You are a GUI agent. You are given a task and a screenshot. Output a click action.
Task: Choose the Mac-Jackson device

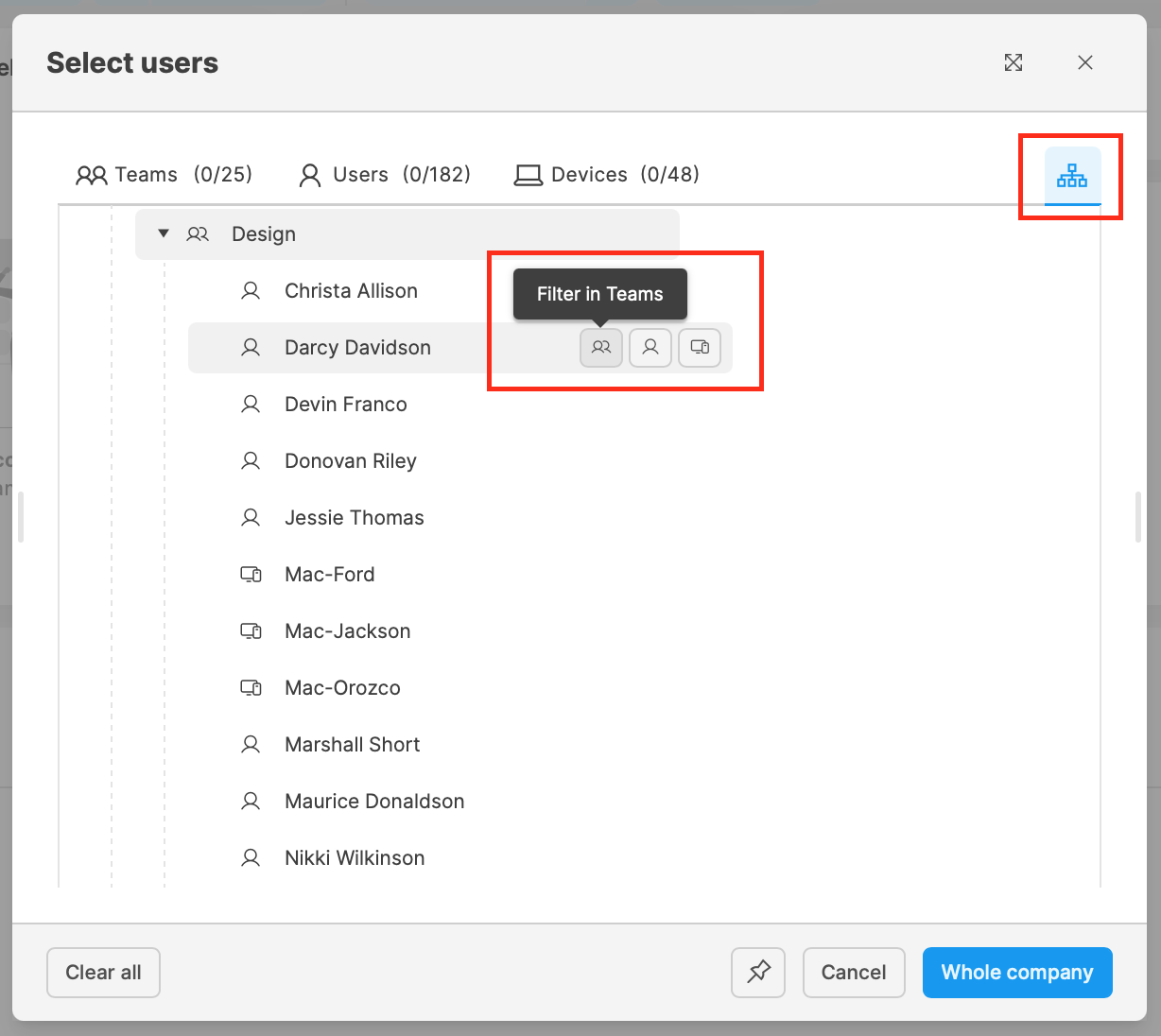[x=347, y=631]
